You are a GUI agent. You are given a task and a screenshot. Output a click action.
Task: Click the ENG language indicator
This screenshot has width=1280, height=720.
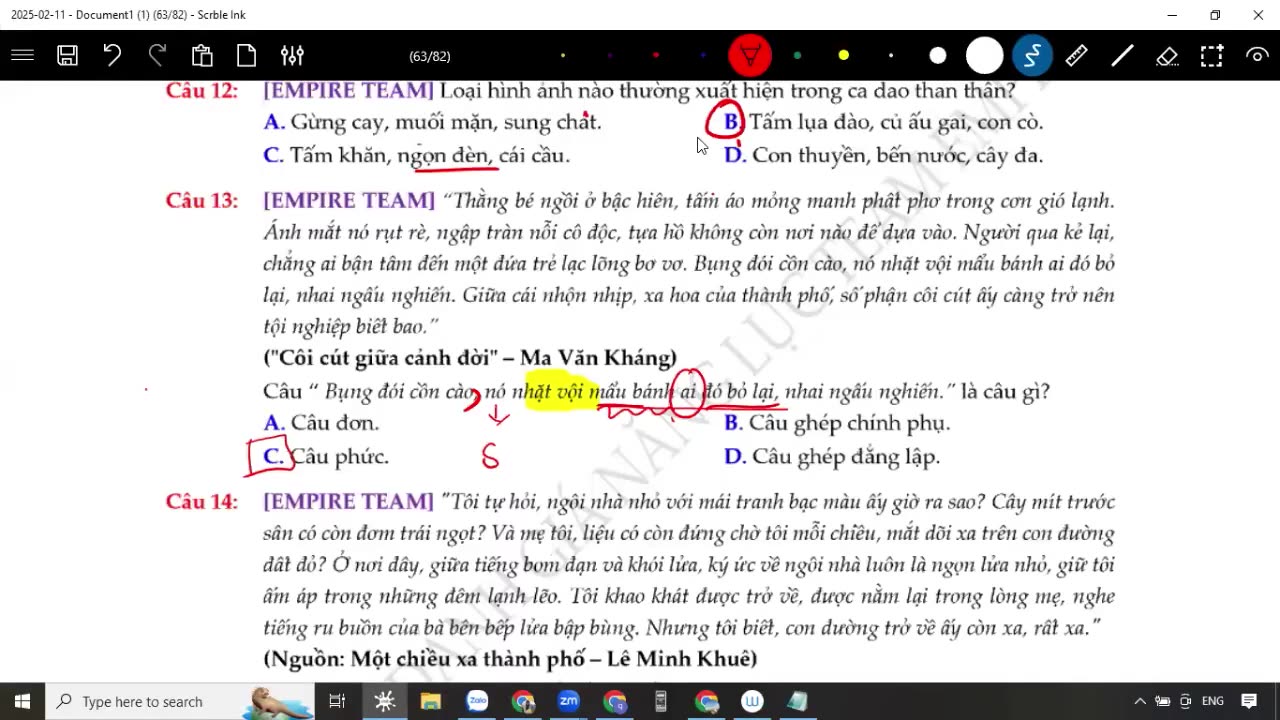1213,701
